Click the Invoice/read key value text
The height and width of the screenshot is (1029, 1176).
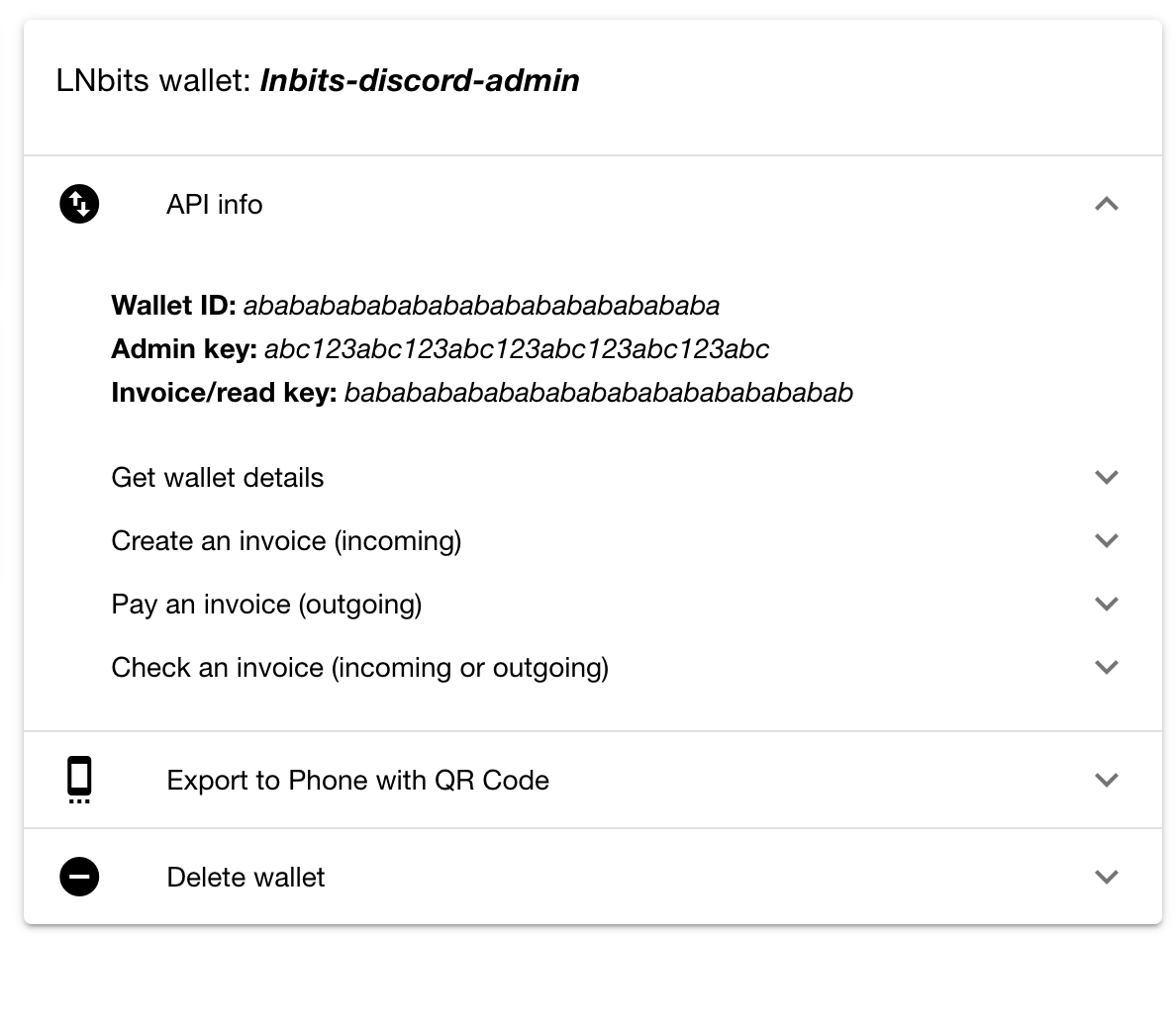(598, 393)
